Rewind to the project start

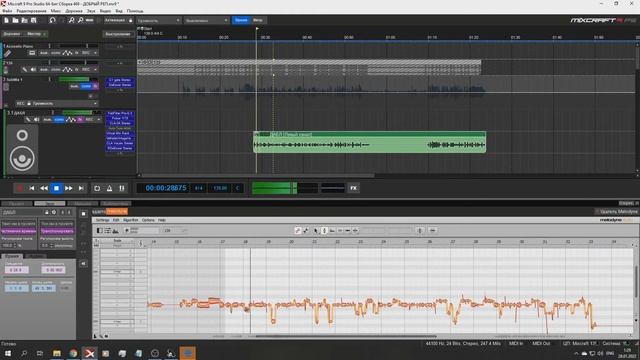click(31, 188)
